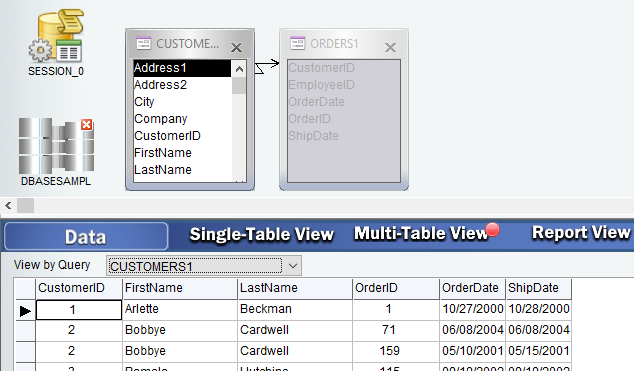634x371 pixels.
Task: Switch to the Report View tab
Action: pyautogui.click(x=581, y=233)
